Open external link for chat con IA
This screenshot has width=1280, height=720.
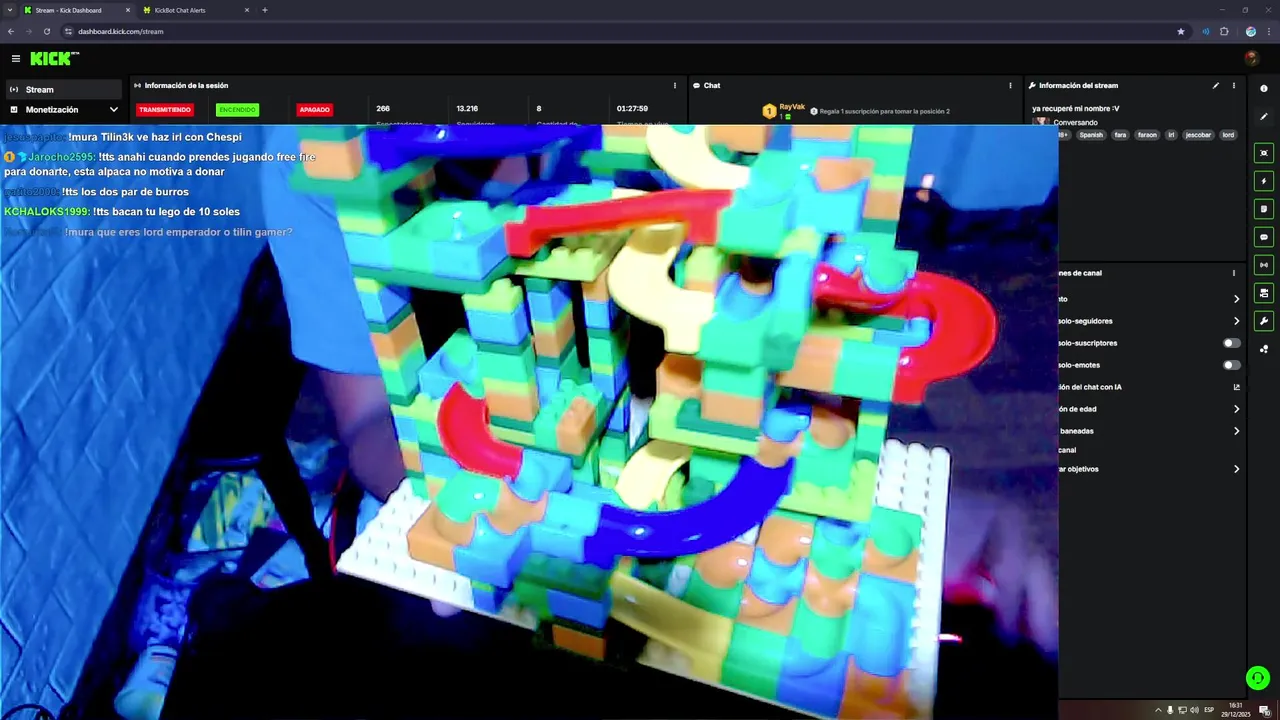[1236, 387]
